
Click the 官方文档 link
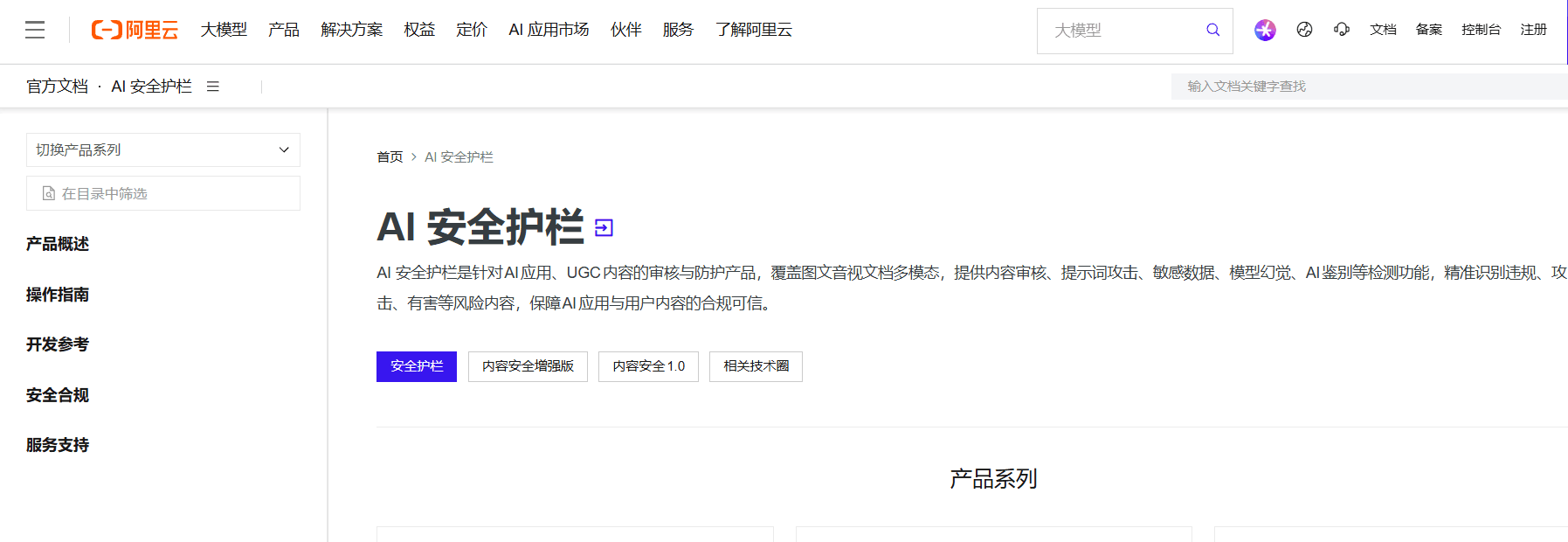(x=58, y=87)
